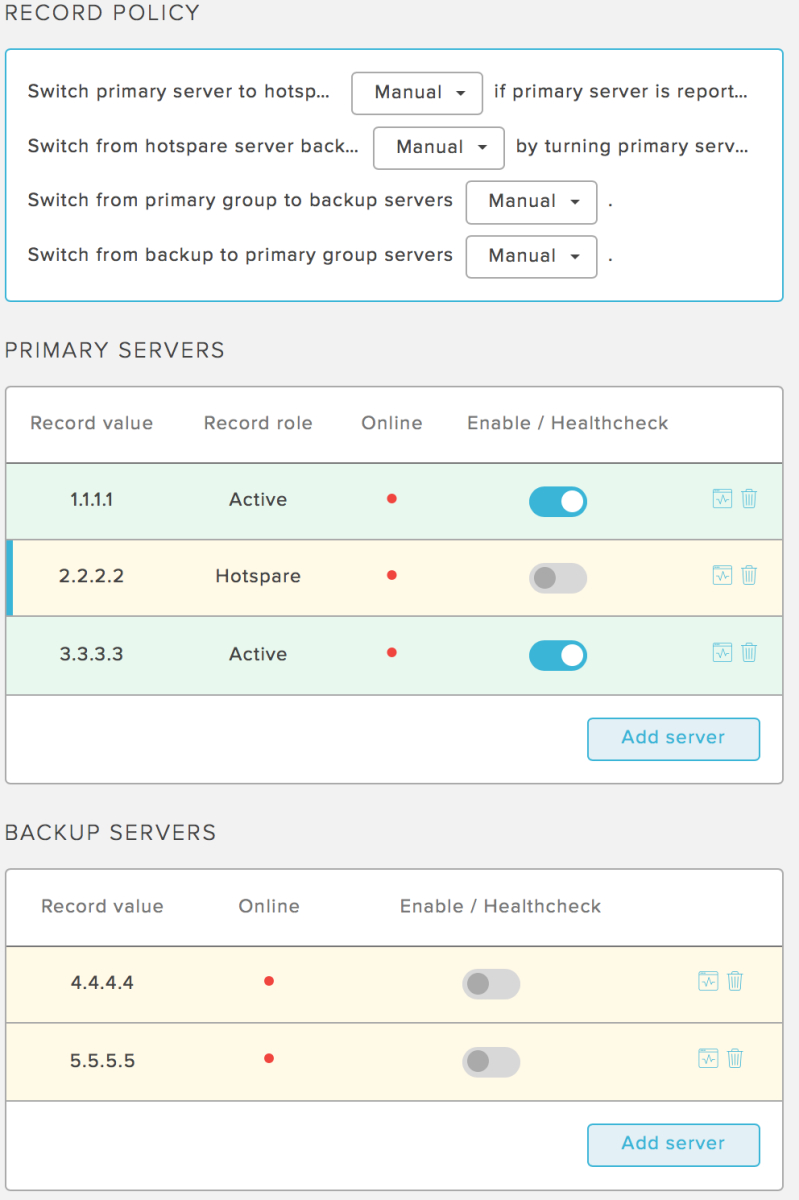
Task: Turn off toggle for server 3.3.3.3
Action: pos(558,655)
